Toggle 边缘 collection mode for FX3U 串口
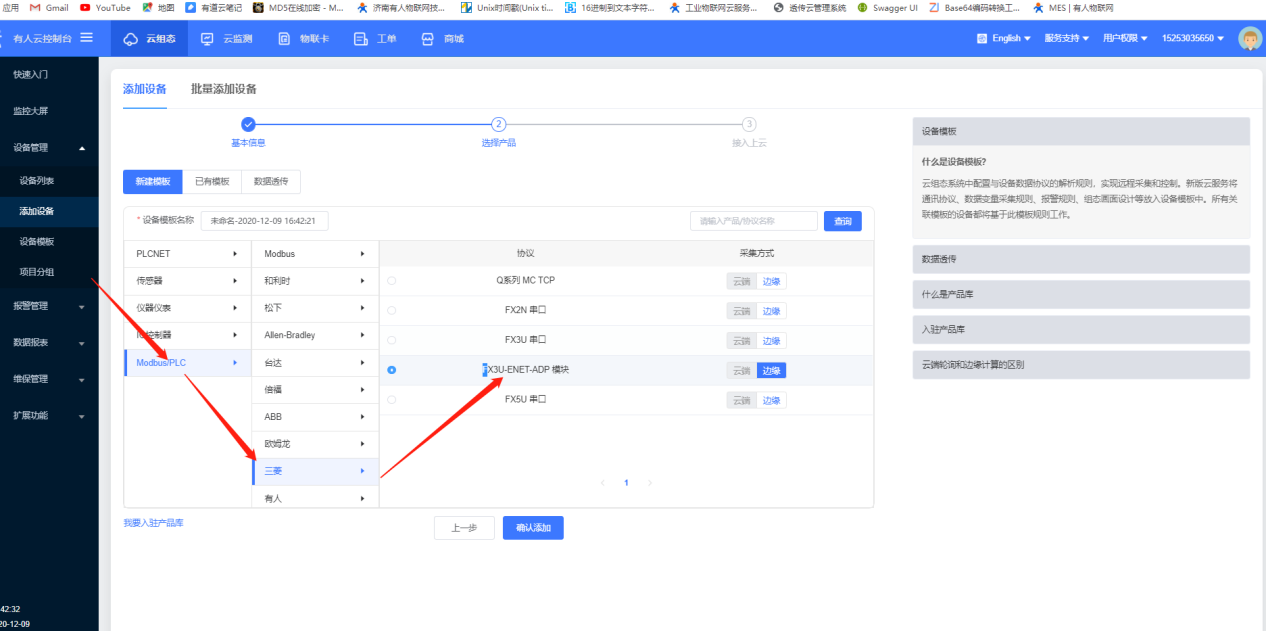Image resolution: width=1266 pixels, height=631 pixels. pos(771,341)
